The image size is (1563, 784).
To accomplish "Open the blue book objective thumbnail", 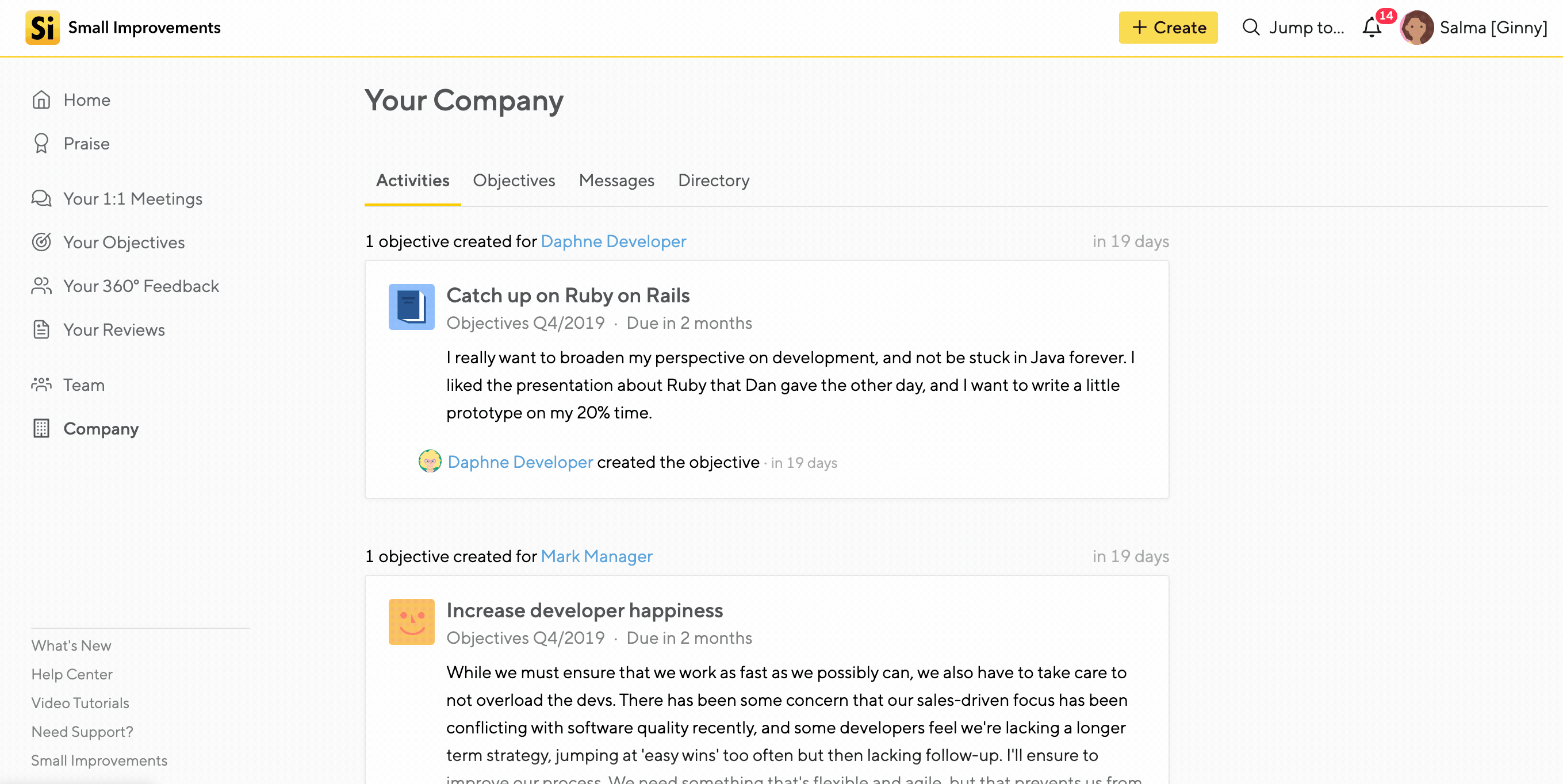I will [411, 307].
